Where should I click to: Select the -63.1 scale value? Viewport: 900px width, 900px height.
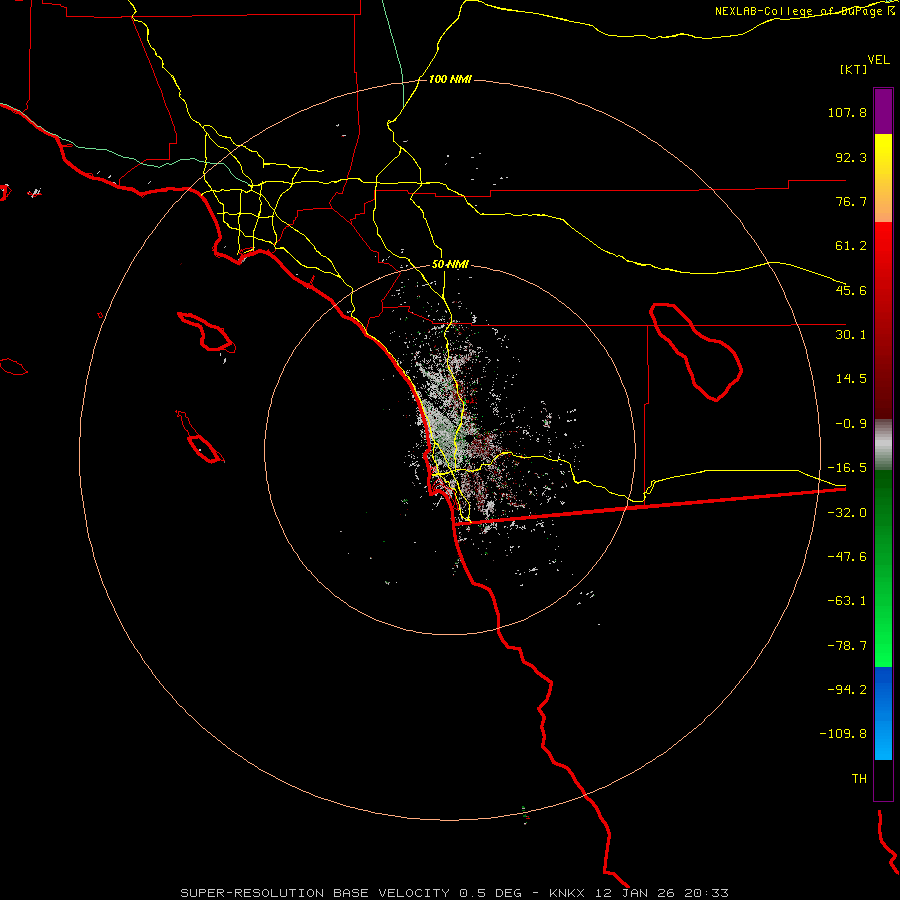(847, 601)
